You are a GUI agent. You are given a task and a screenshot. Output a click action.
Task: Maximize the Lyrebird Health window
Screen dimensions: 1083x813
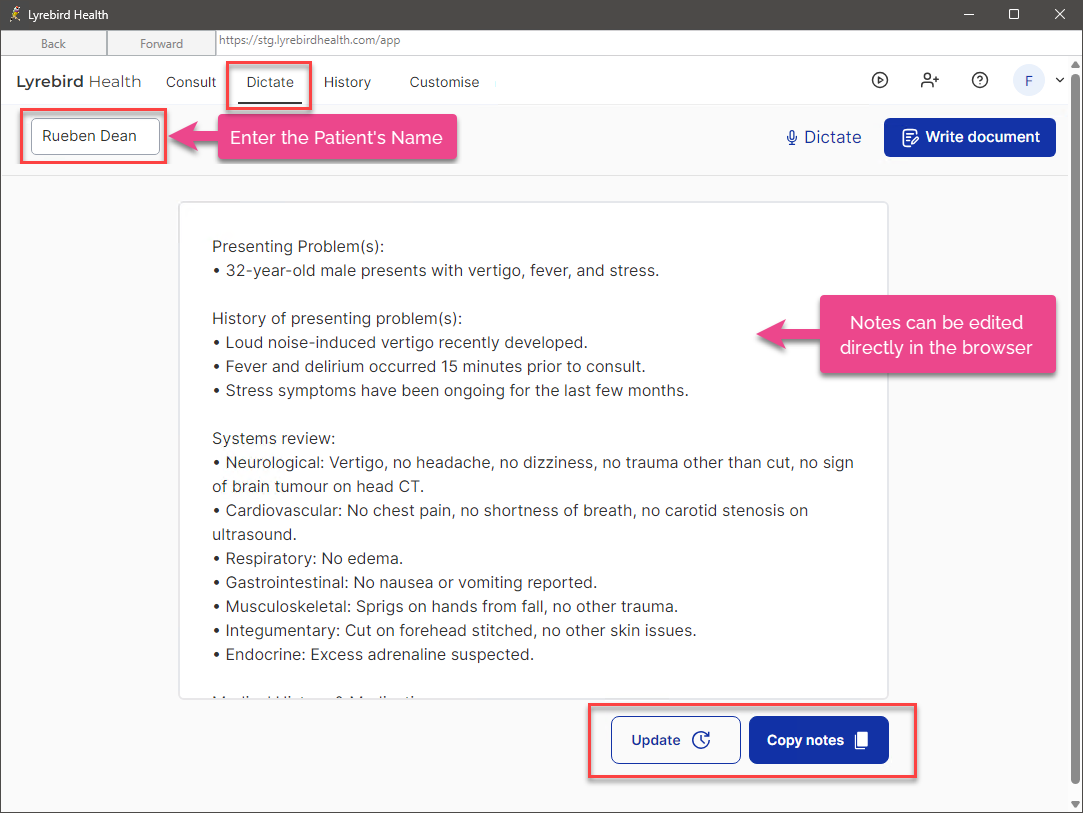coord(1014,15)
